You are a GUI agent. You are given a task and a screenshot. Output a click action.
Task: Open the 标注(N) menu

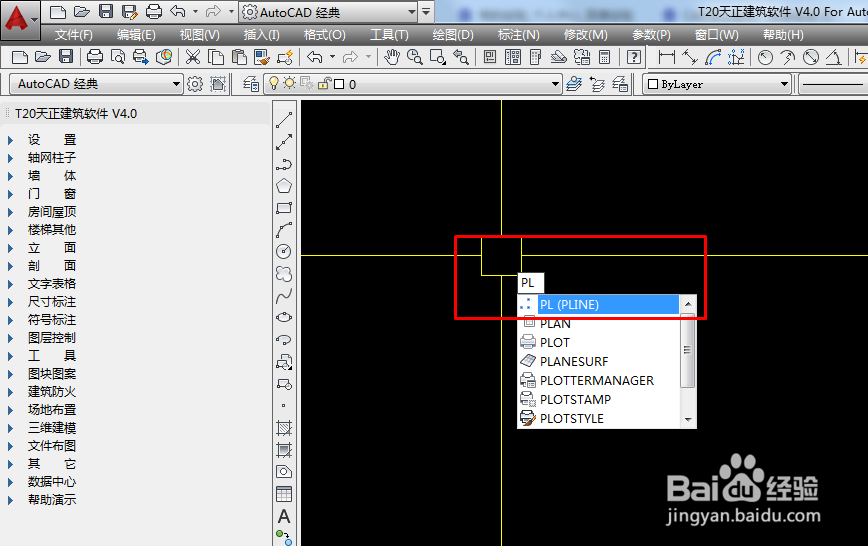coord(518,35)
